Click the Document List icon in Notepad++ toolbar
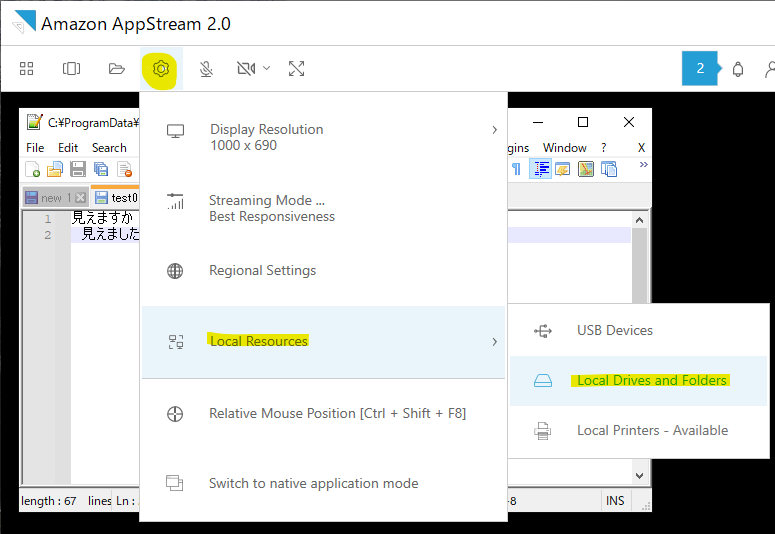Screen dimensions: 775x534 (x=609, y=169)
